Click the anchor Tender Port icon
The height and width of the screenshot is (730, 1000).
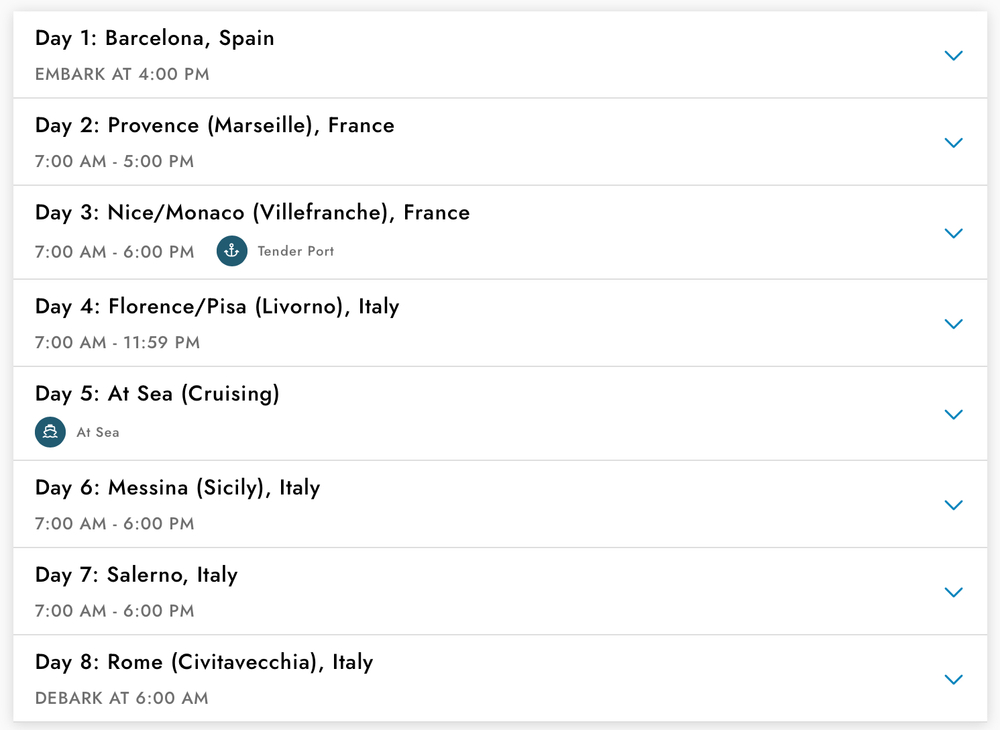click(x=232, y=251)
